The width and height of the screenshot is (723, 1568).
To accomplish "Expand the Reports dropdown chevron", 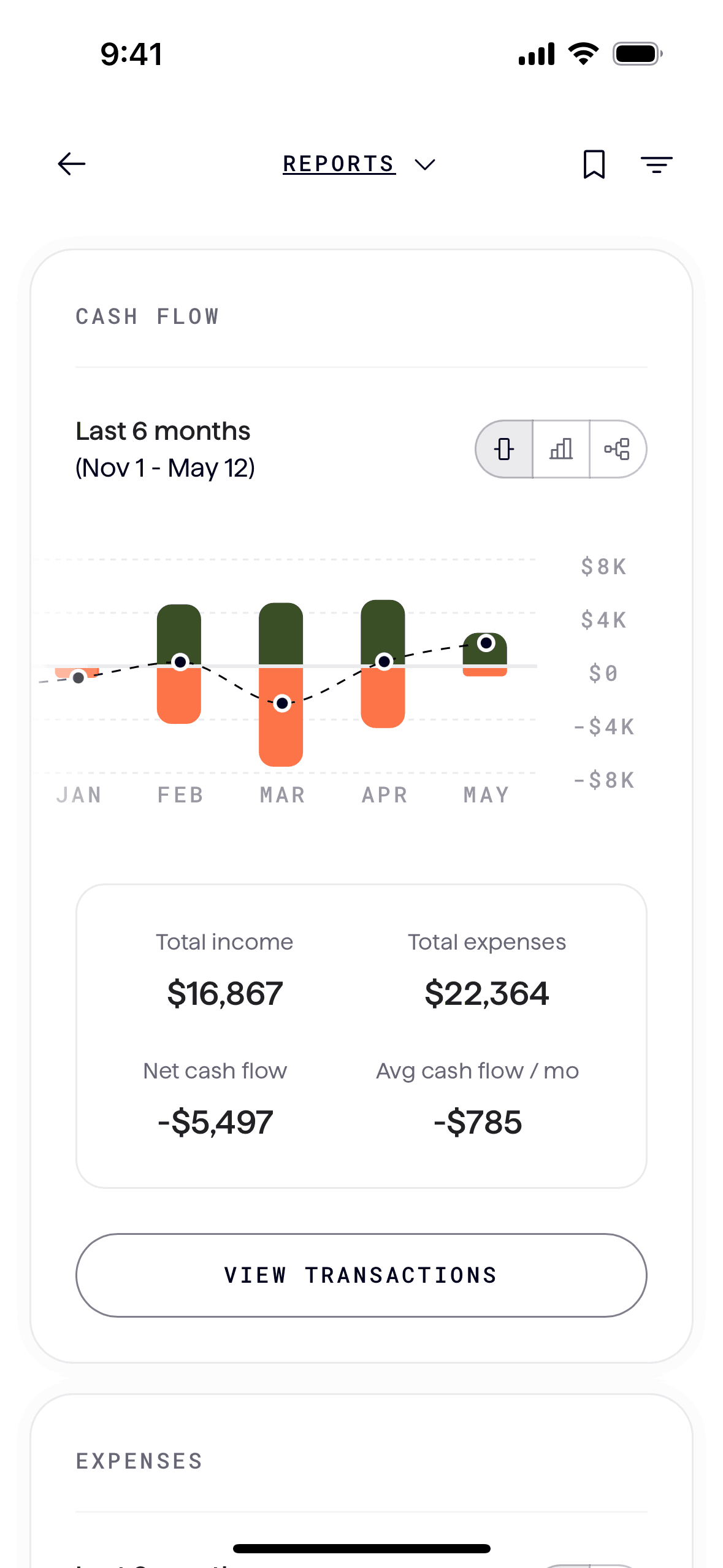I will [425, 164].
